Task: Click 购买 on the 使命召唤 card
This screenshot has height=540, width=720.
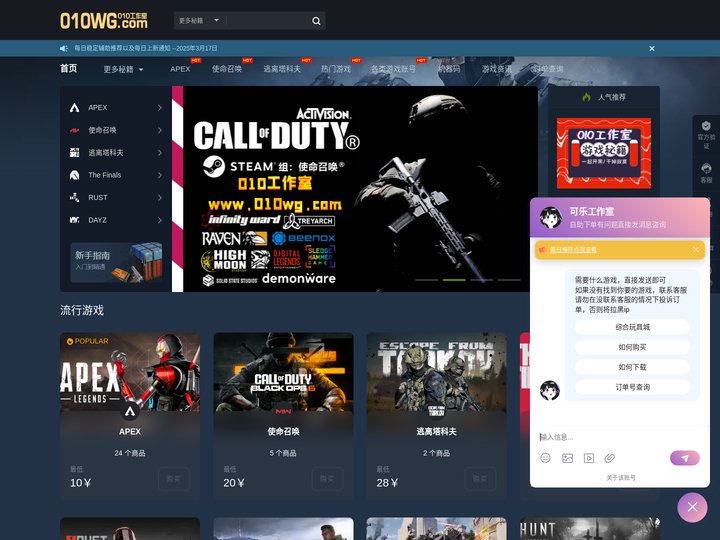Action: [x=327, y=479]
